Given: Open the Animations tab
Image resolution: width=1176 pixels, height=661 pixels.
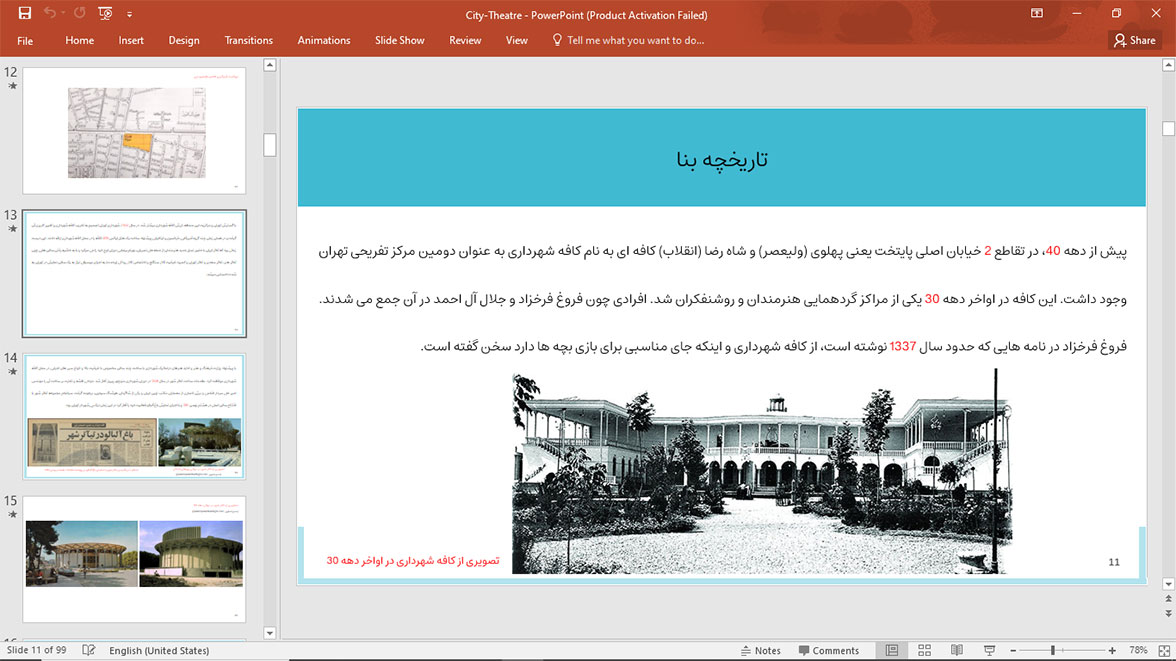Looking at the screenshot, I should coord(324,41).
